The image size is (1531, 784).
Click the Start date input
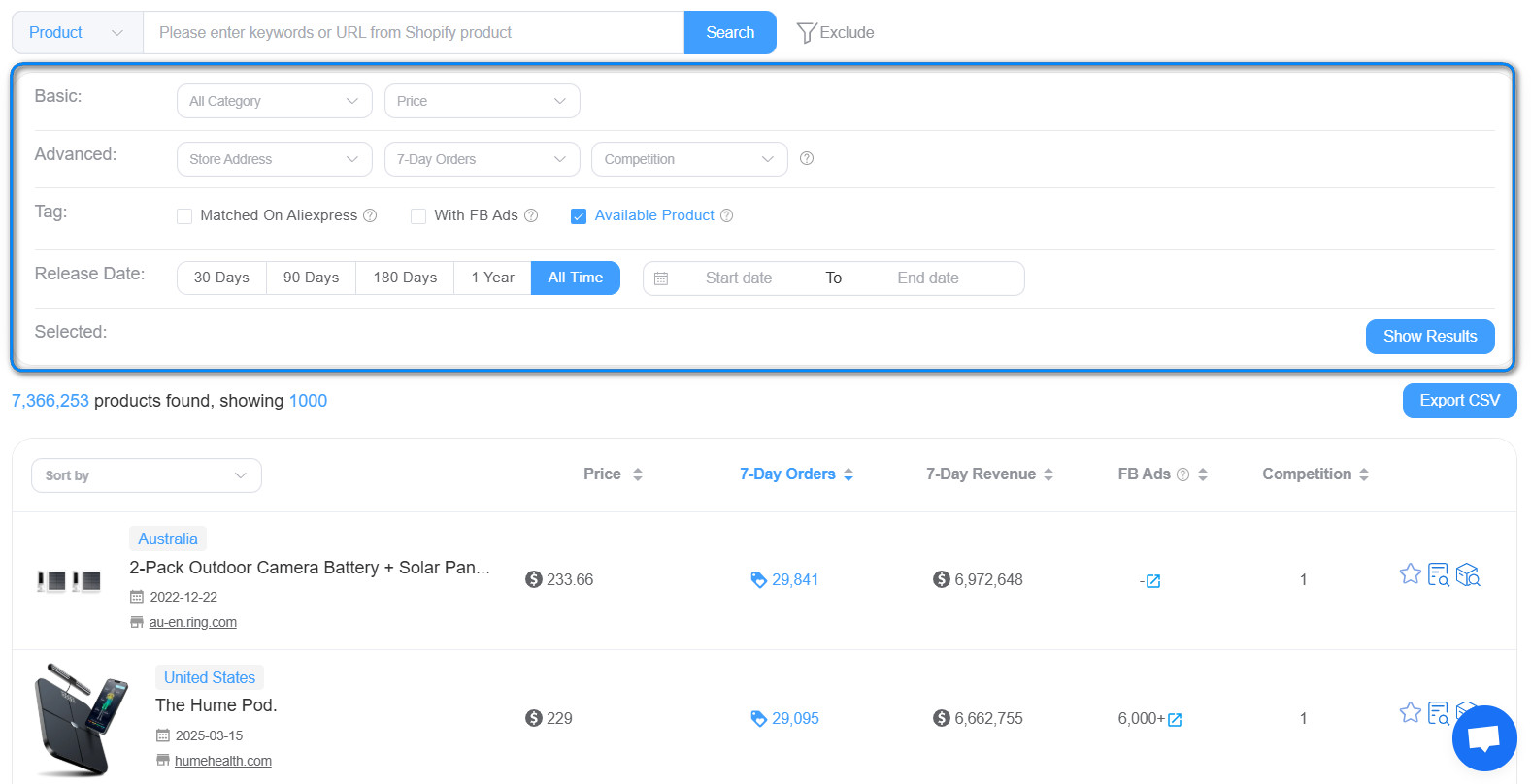coord(739,278)
